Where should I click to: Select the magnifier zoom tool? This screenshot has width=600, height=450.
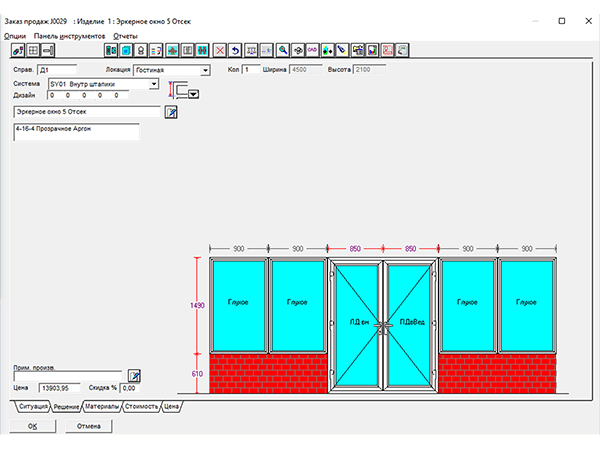(283, 49)
